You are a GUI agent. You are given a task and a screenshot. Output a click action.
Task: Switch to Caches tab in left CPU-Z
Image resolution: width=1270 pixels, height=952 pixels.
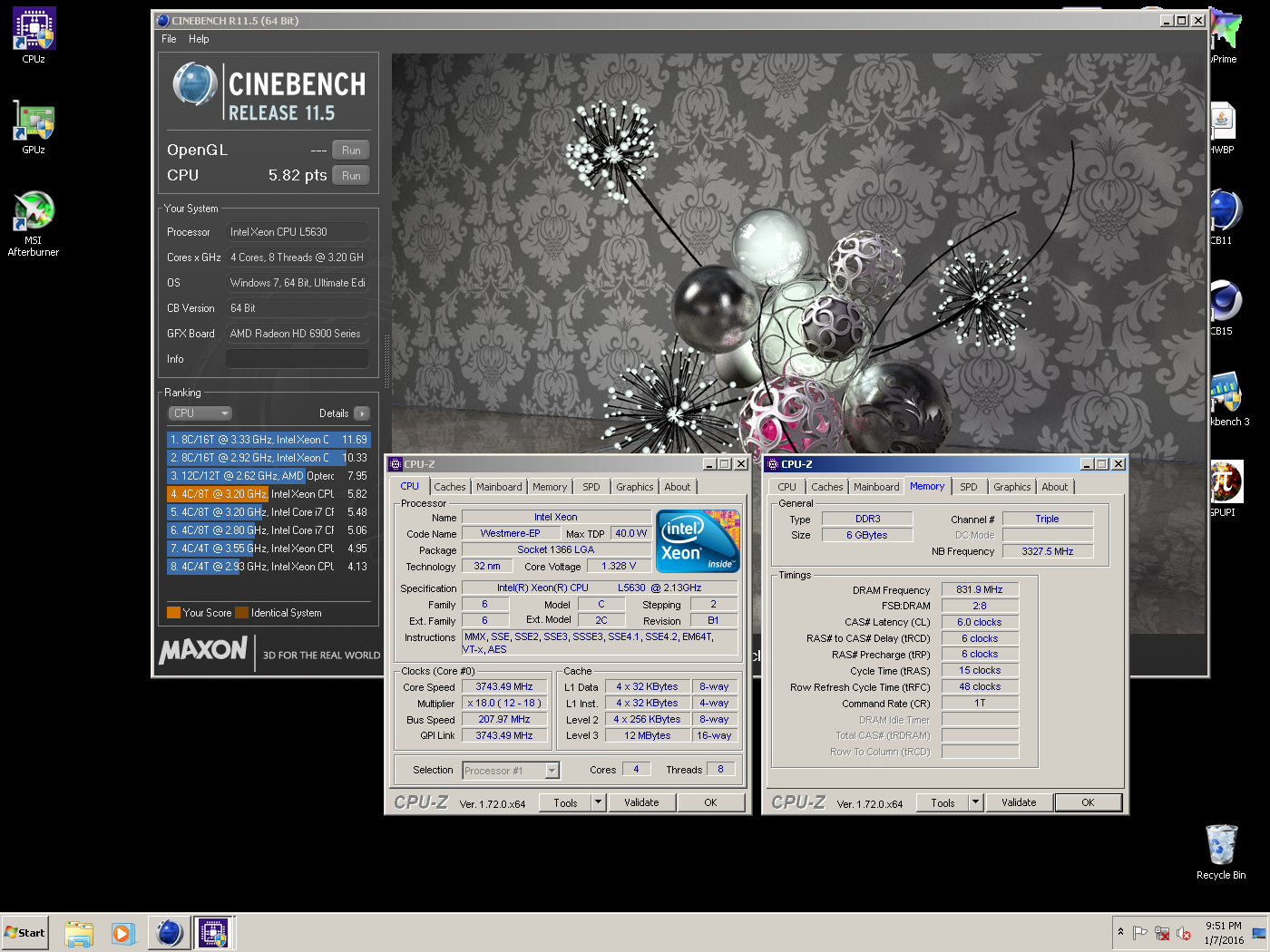tap(449, 487)
